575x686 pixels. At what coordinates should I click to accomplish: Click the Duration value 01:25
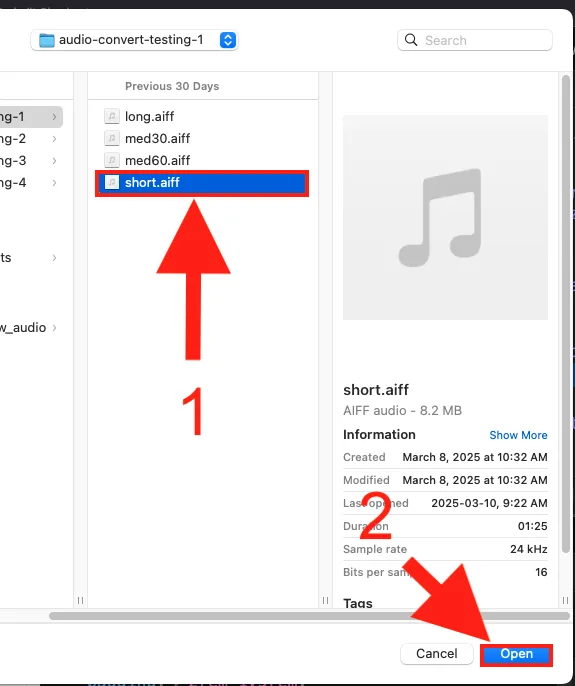point(533,526)
